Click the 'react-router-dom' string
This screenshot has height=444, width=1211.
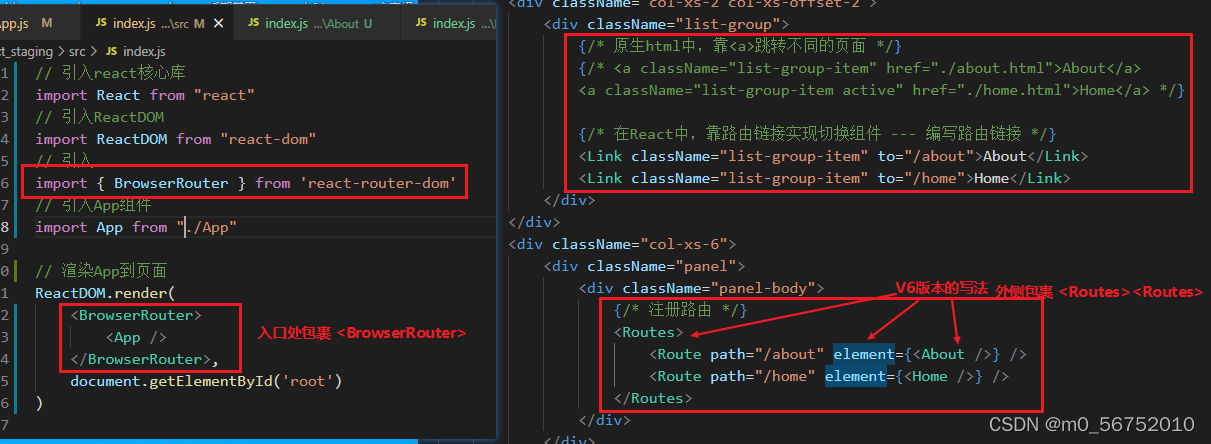tap(378, 183)
